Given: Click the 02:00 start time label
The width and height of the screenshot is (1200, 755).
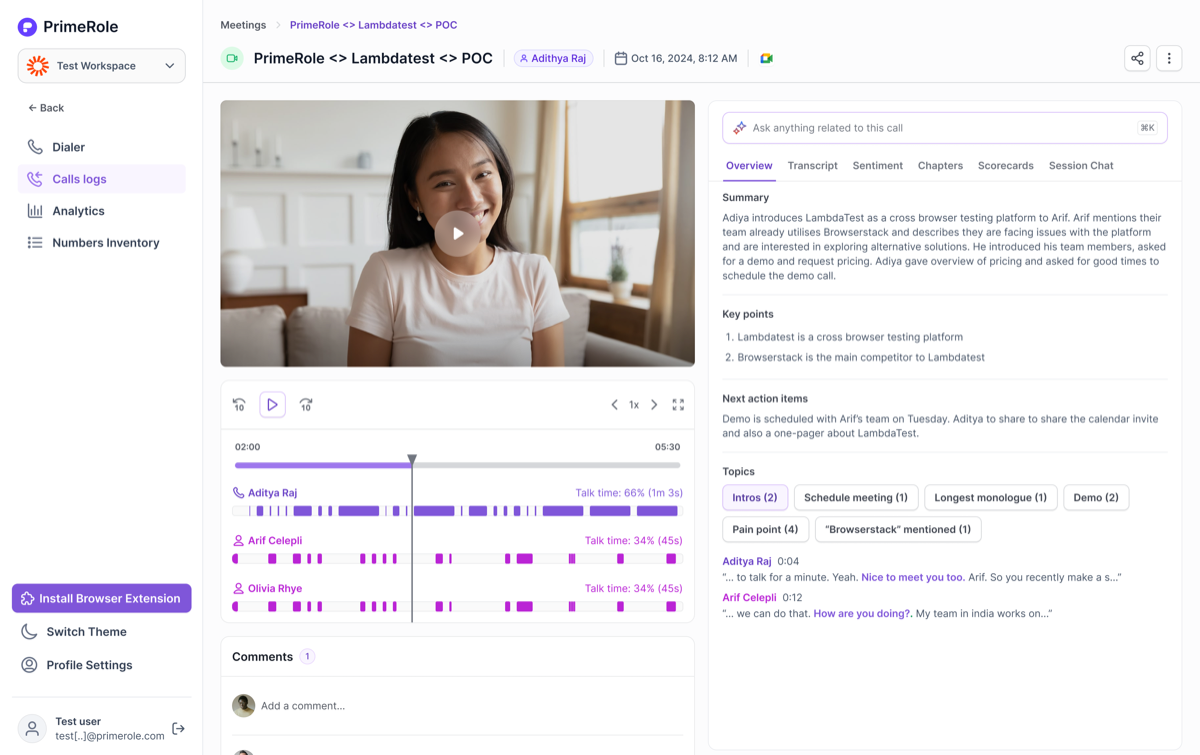Looking at the screenshot, I should 247,447.
